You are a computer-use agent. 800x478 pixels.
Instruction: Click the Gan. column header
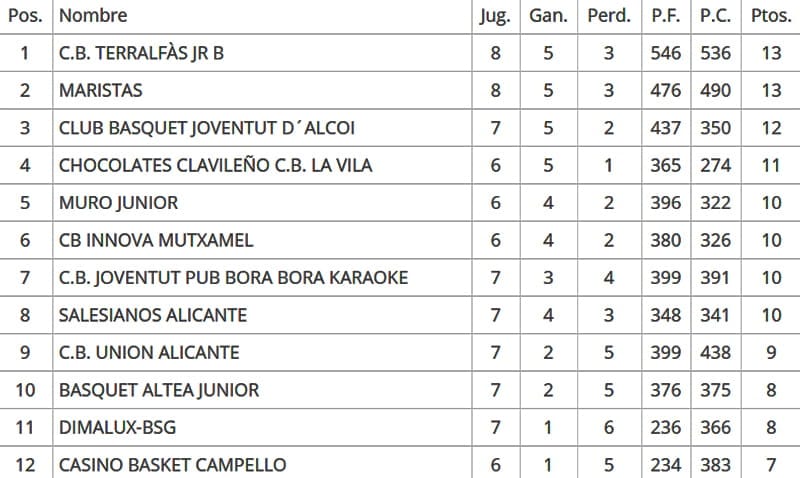pyautogui.click(x=548, y=16)
